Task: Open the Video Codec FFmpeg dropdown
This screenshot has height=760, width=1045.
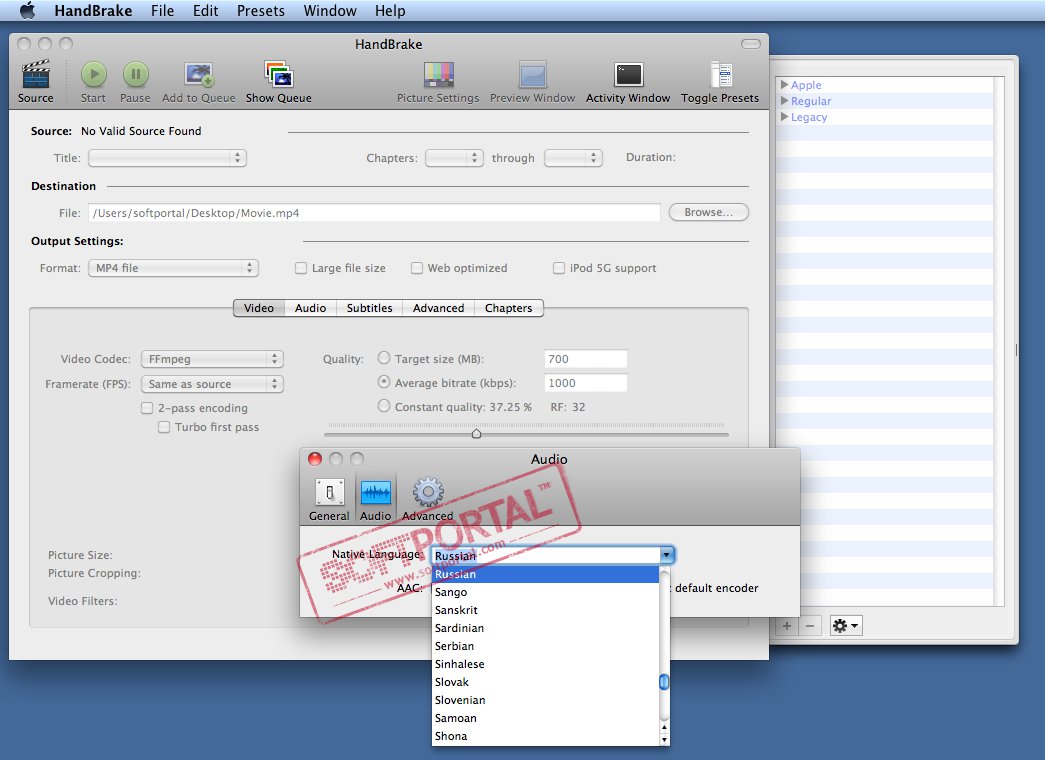Action: tap(212, 359)
